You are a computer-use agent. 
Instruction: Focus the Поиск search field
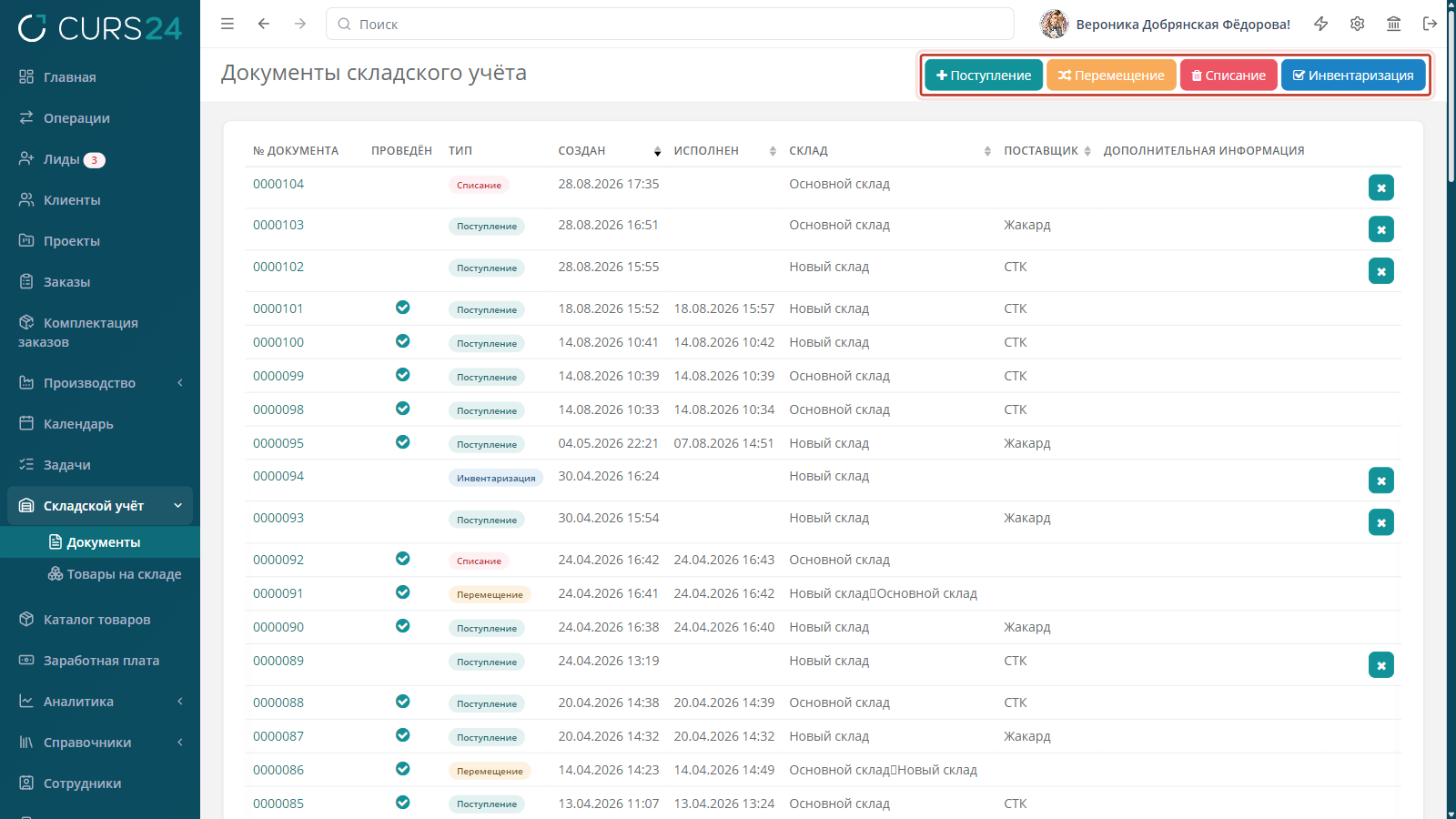point(670,24)
